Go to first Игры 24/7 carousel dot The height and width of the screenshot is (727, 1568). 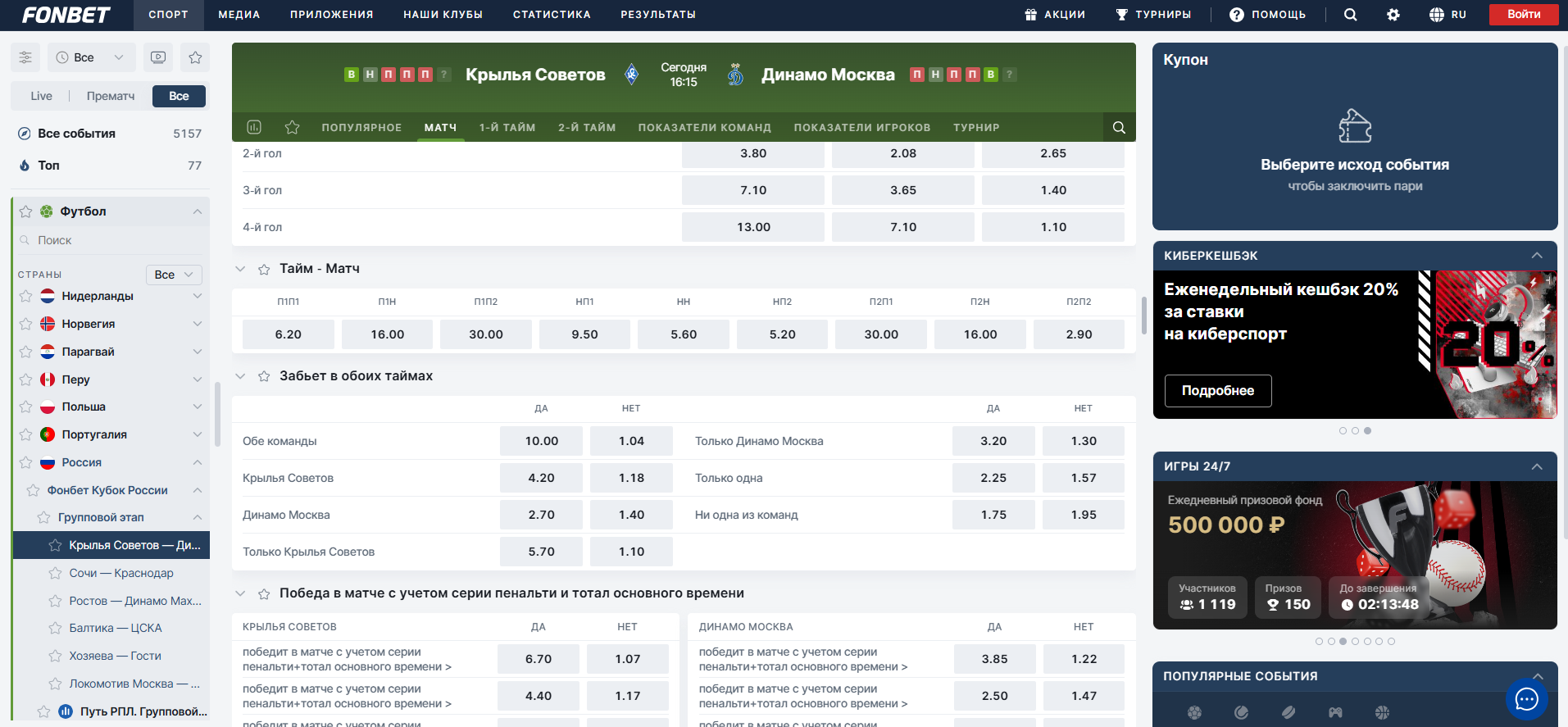pyautogui.click(x=1319, y=641)
